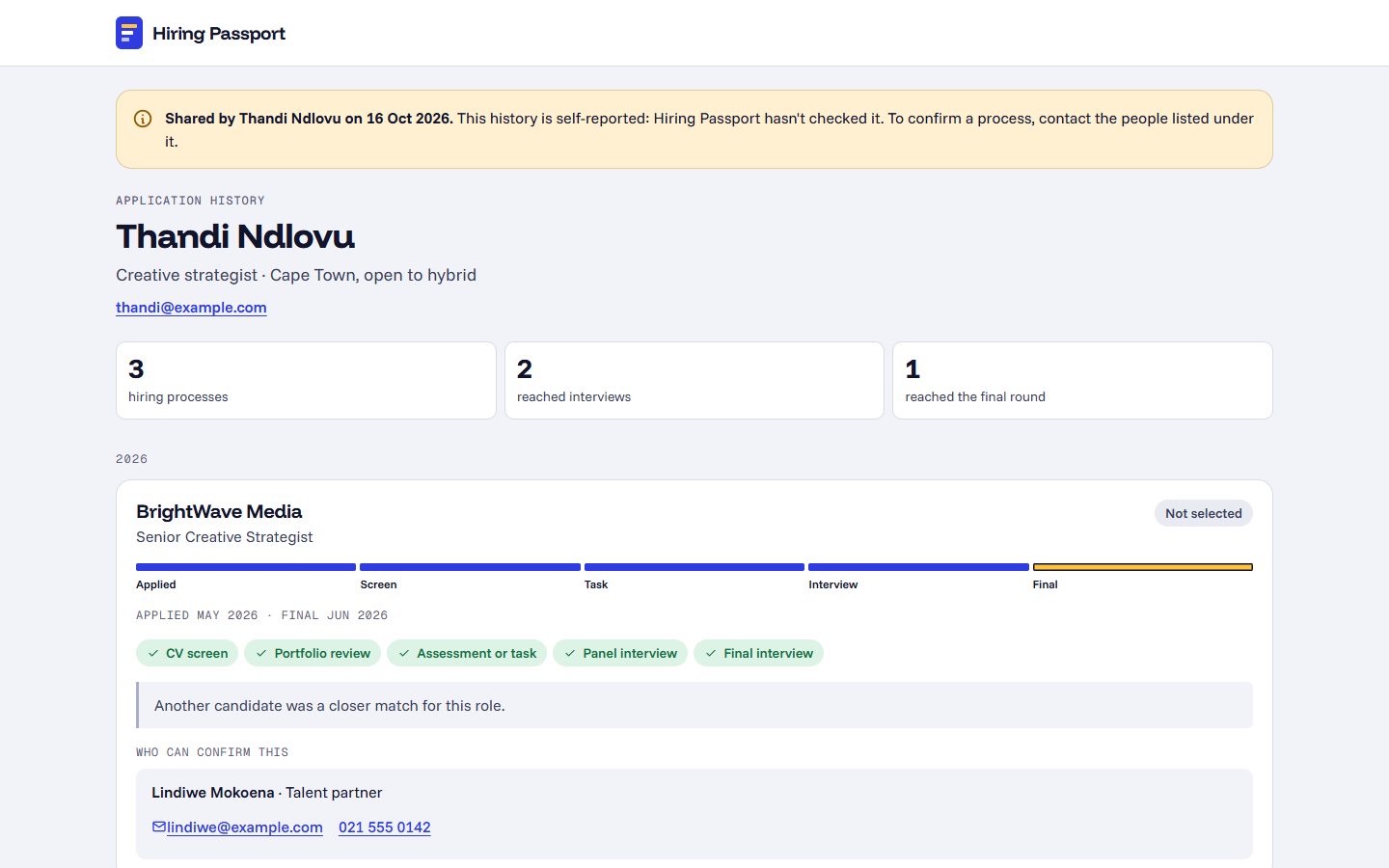1389x868 pixels.
Task: Click the checkmark icon in Panel interview chip
Action: point(570,653)
